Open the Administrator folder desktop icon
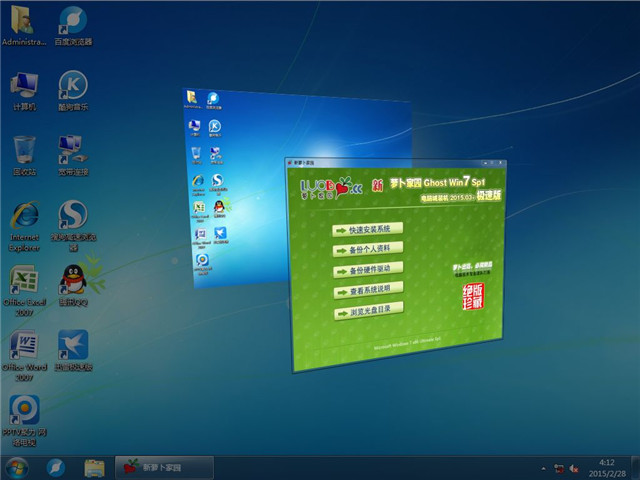This screenshot has height=480, width=640. tap(24, 25)
